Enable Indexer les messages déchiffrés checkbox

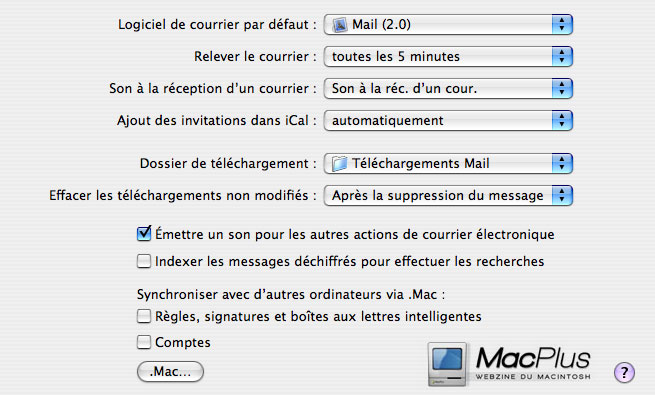tap(144, 261)
